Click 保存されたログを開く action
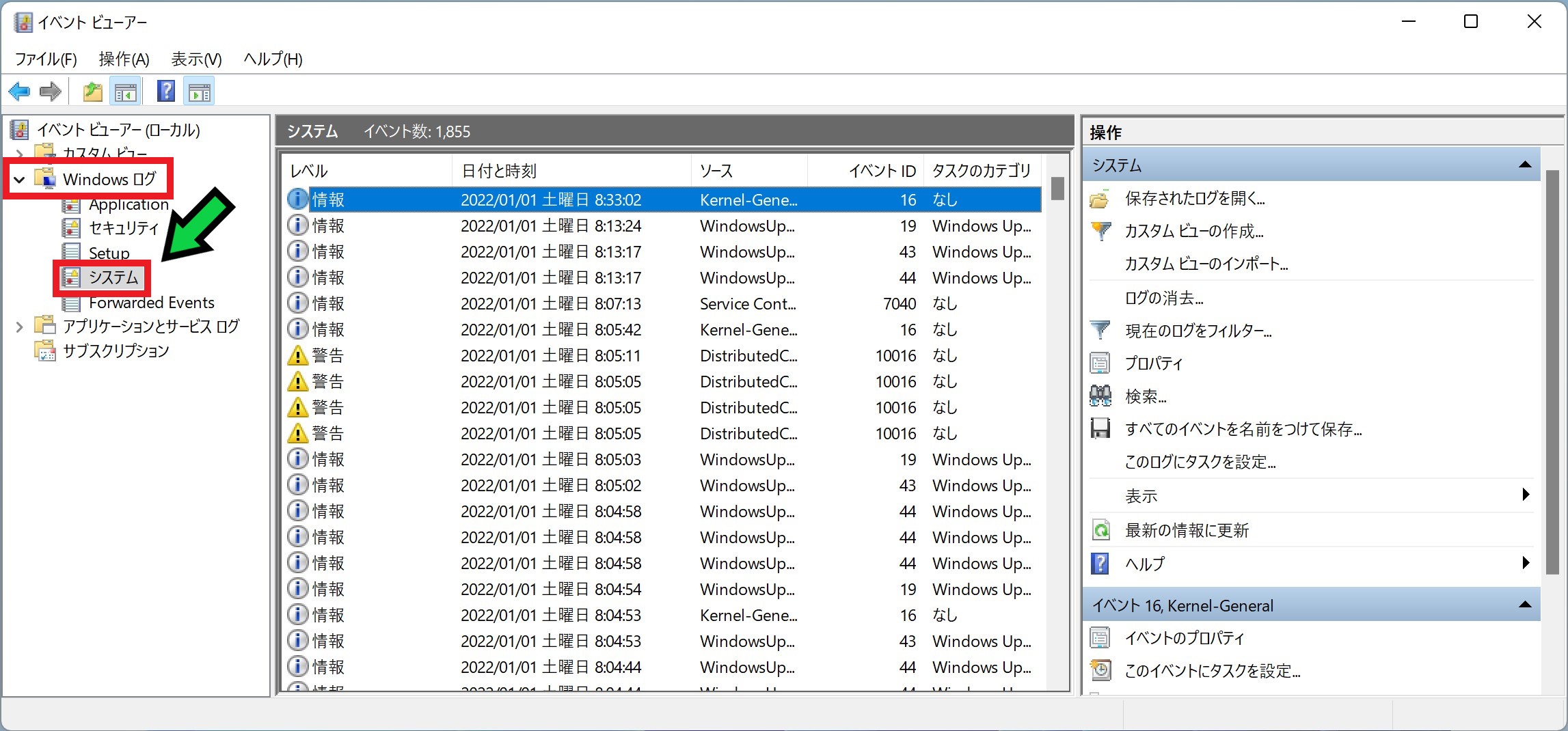Viewport: 1568px width, 731px height. 1195,199
